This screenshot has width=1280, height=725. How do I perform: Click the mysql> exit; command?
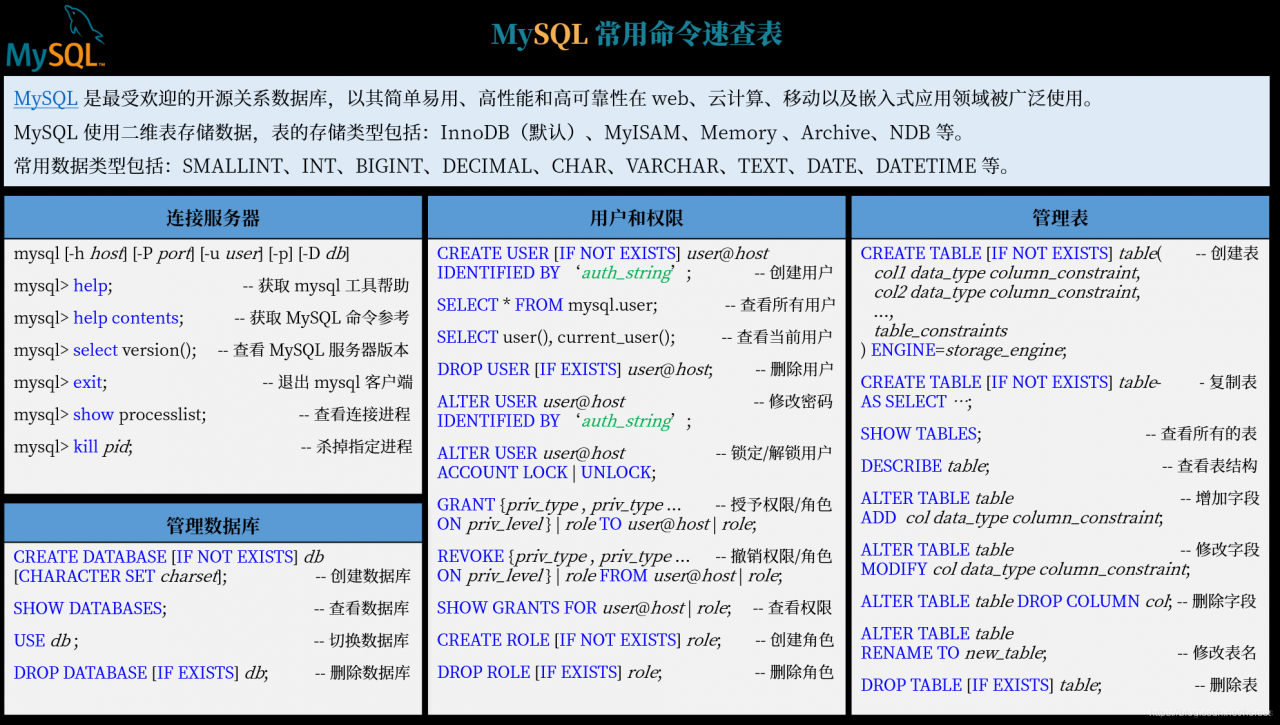point(60,382)
